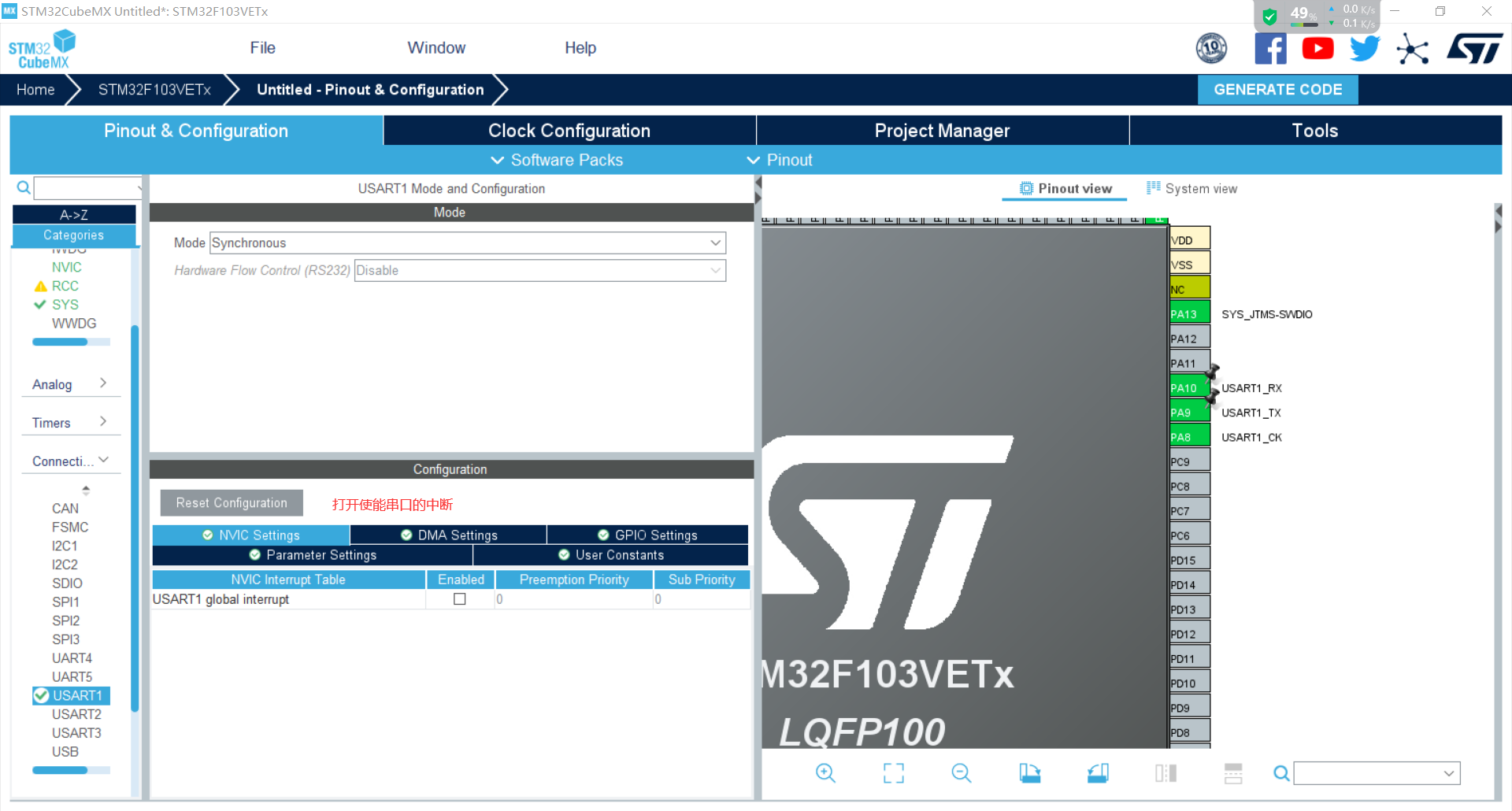Click the zoom out magnifier icon

(962, 773)
